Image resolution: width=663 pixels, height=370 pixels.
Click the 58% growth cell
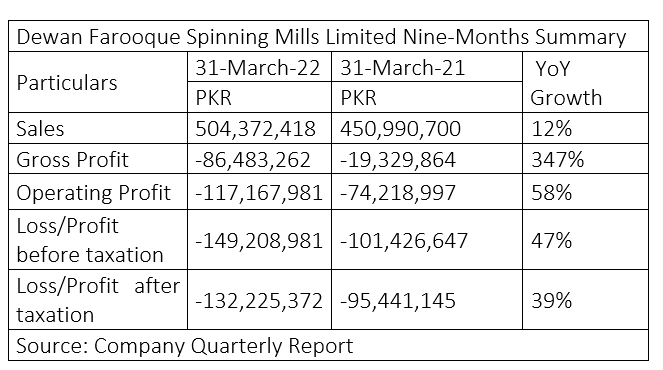(x=585, y=192)
